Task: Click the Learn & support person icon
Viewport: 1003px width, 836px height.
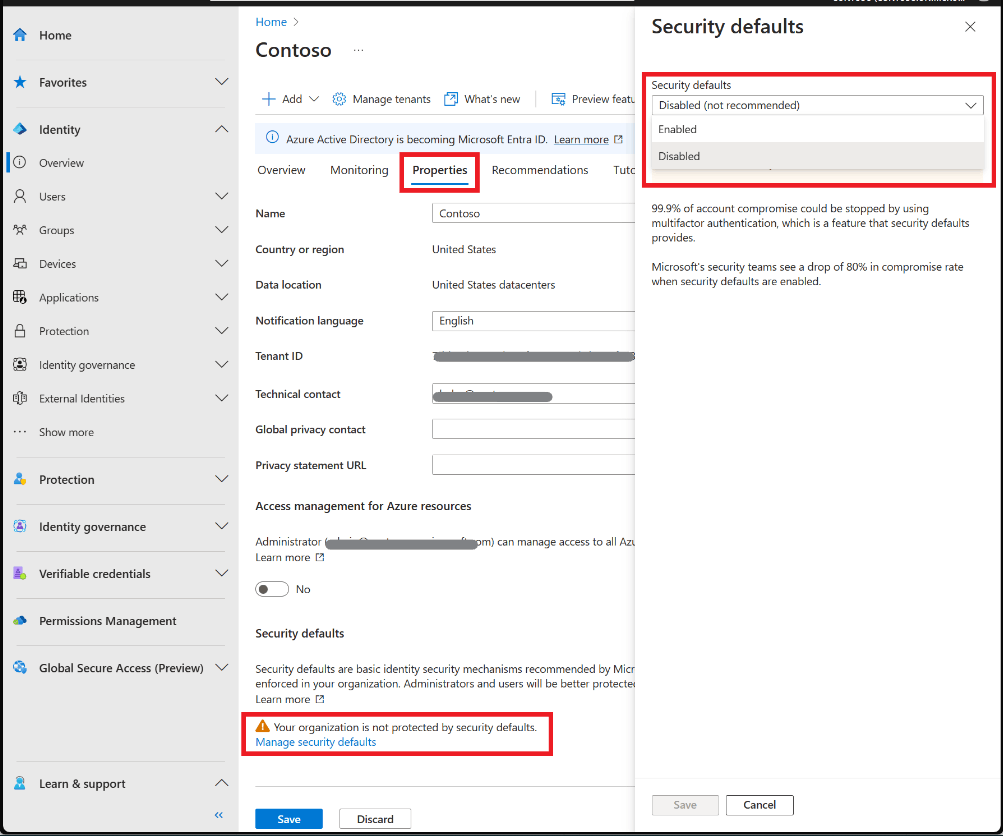Action: pyautogui.click(x=20, y=784)
